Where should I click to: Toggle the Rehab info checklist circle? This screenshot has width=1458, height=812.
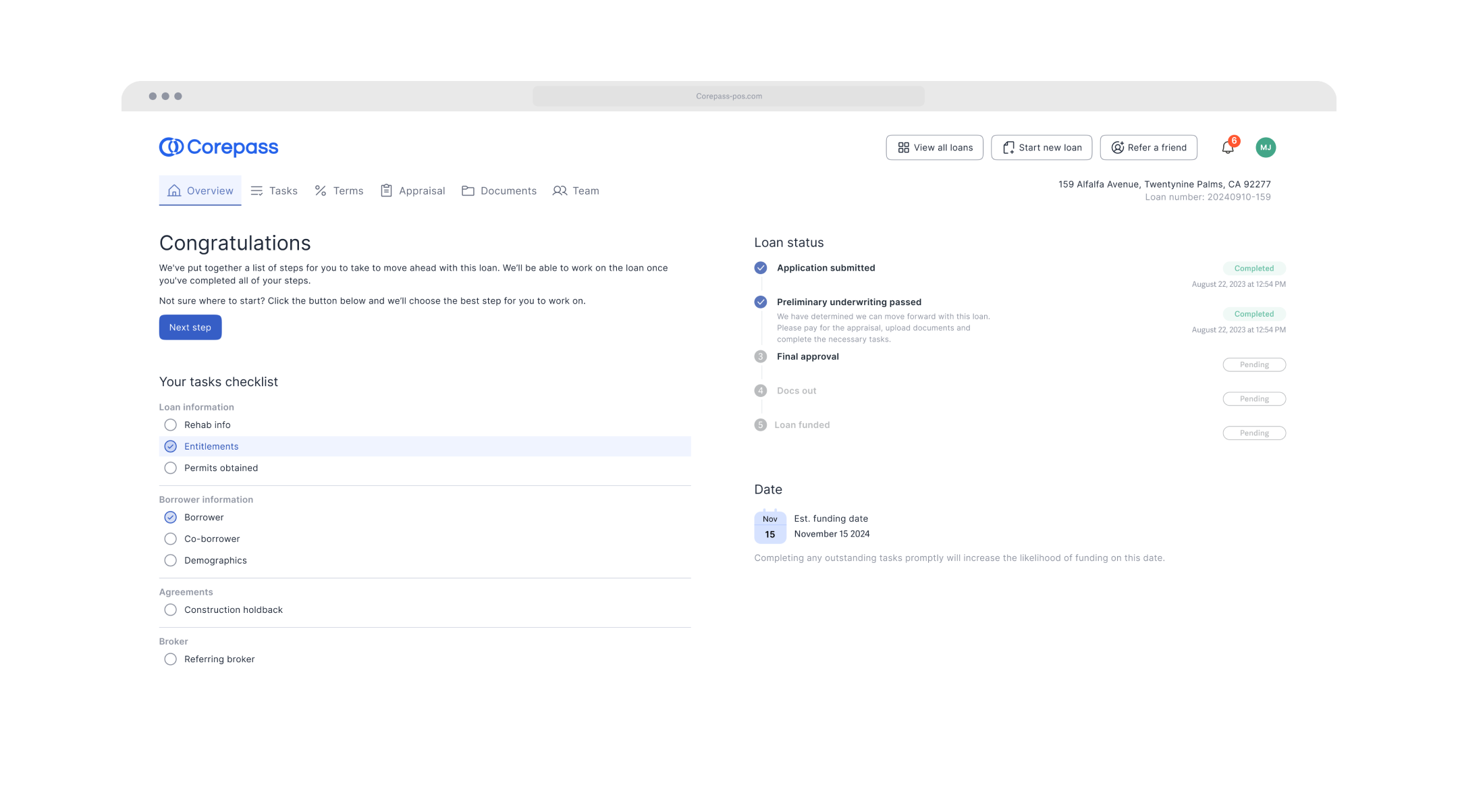click(171, 425)
